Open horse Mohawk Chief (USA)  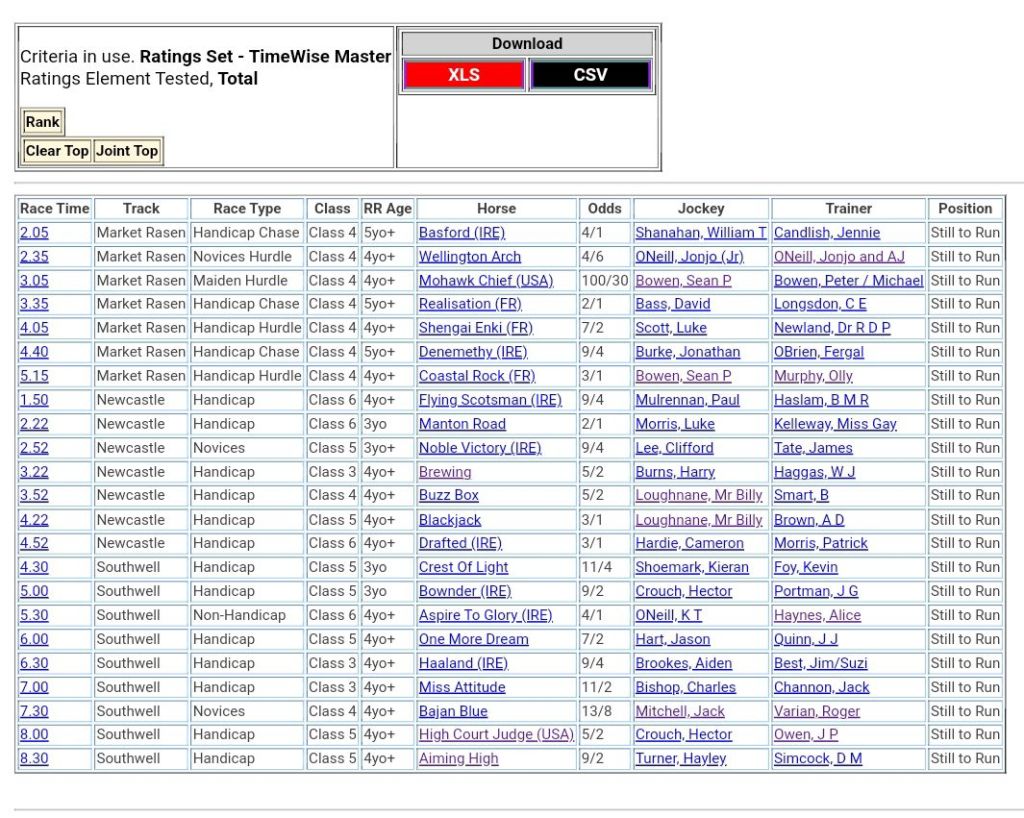click(x=485, y=281)
